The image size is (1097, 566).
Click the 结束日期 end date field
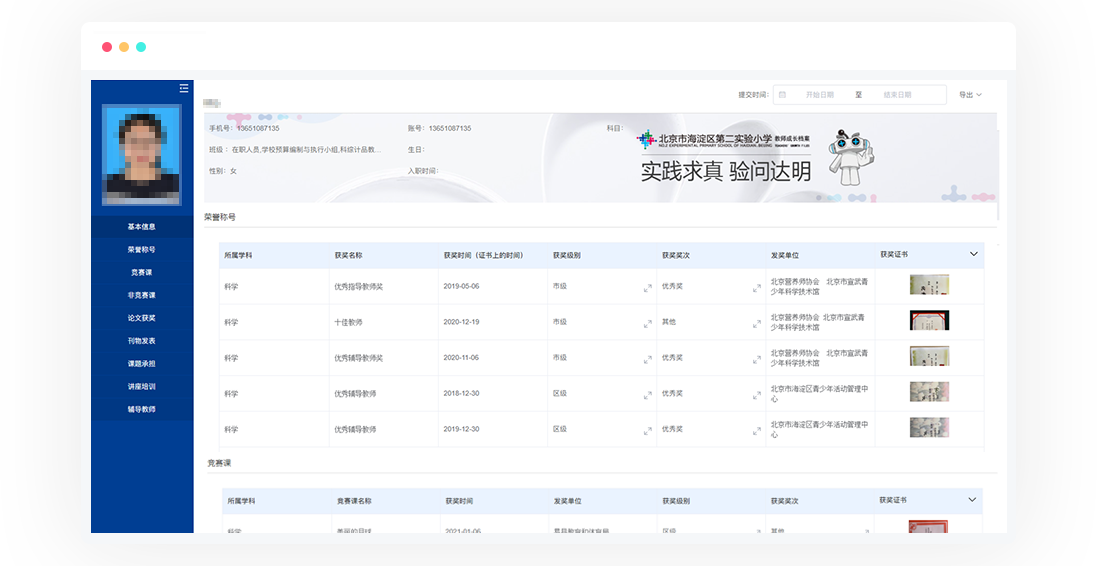tap(897, 95)
